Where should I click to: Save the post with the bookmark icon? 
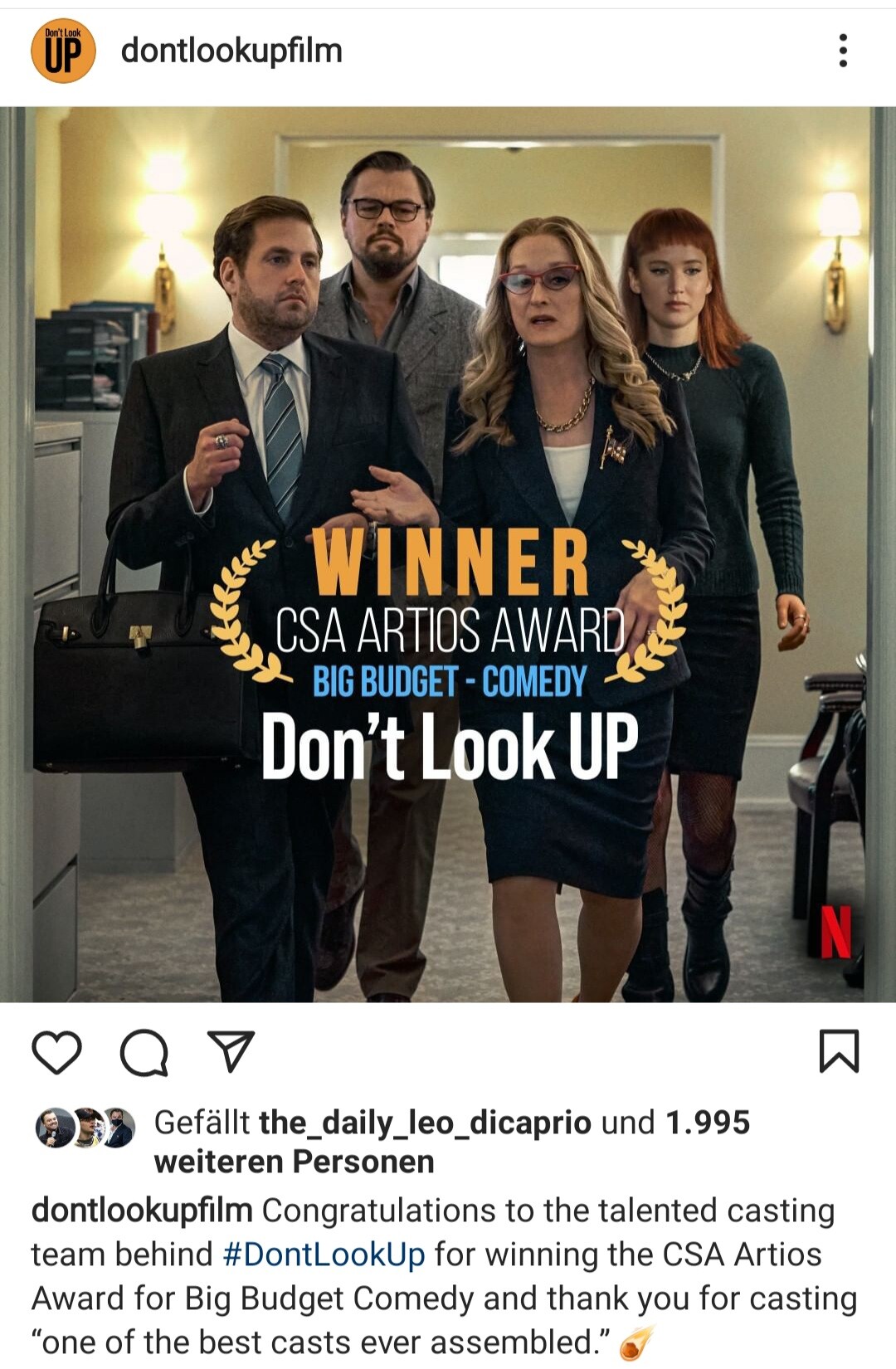click(x=839, y=1050)
